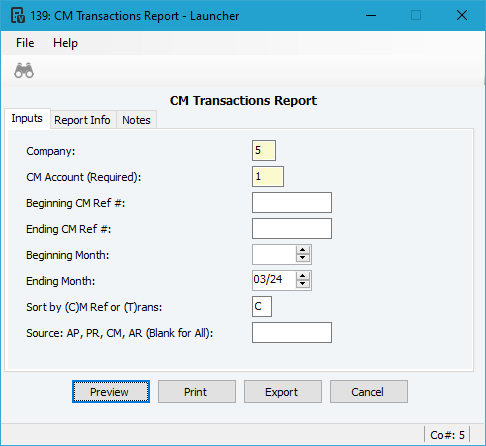486x446 pixels.
Task: Focus the Source input field
Action: tap(292, 332)
